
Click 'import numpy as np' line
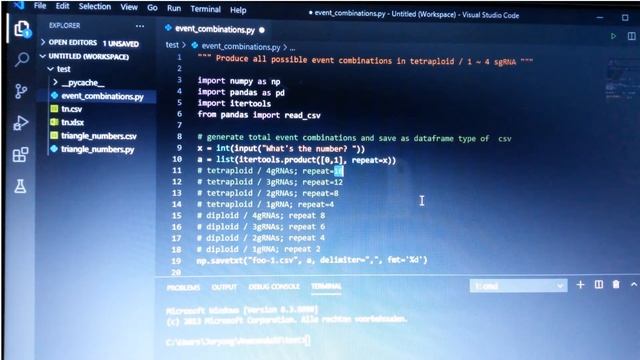point(239,81)
